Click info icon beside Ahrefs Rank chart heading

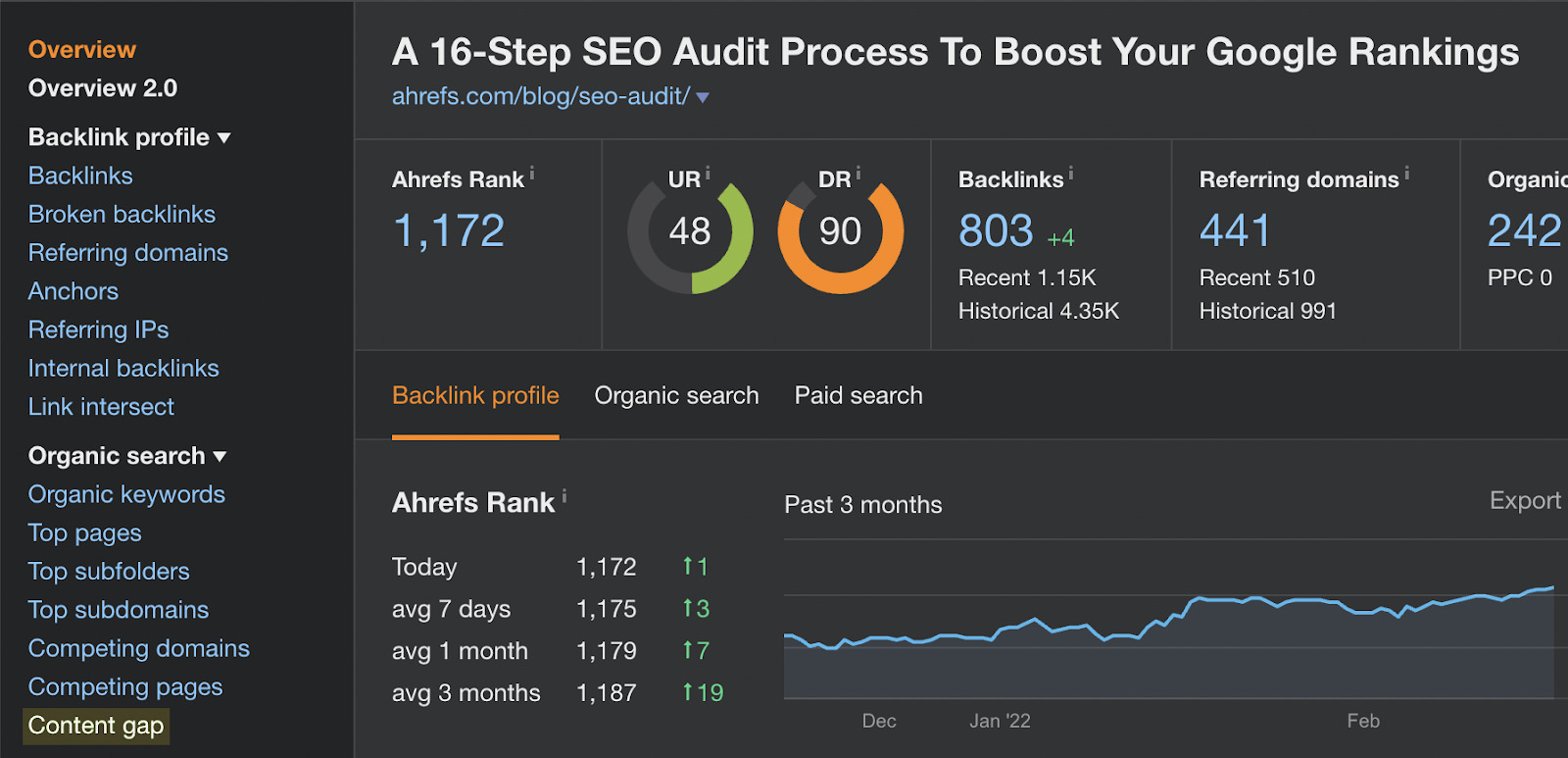point(564,496)
